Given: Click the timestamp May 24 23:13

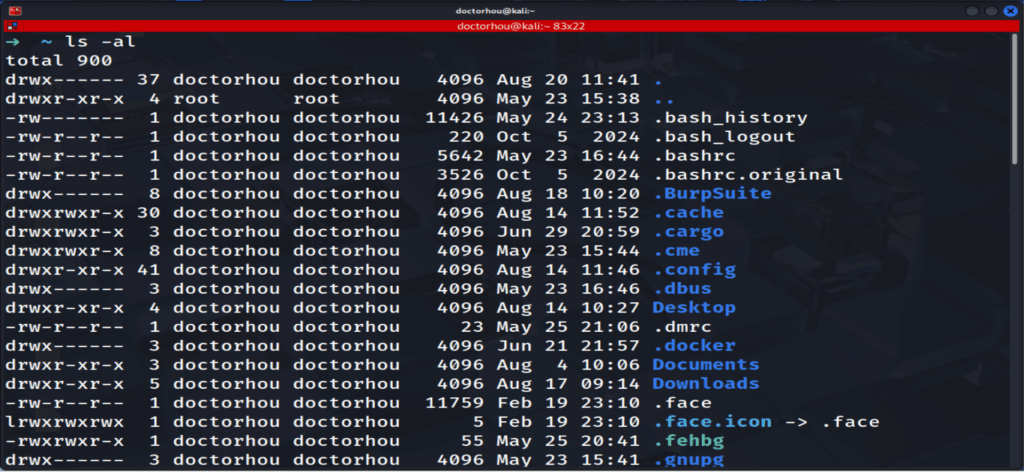Looking at the screenshot, I should 568,118.
